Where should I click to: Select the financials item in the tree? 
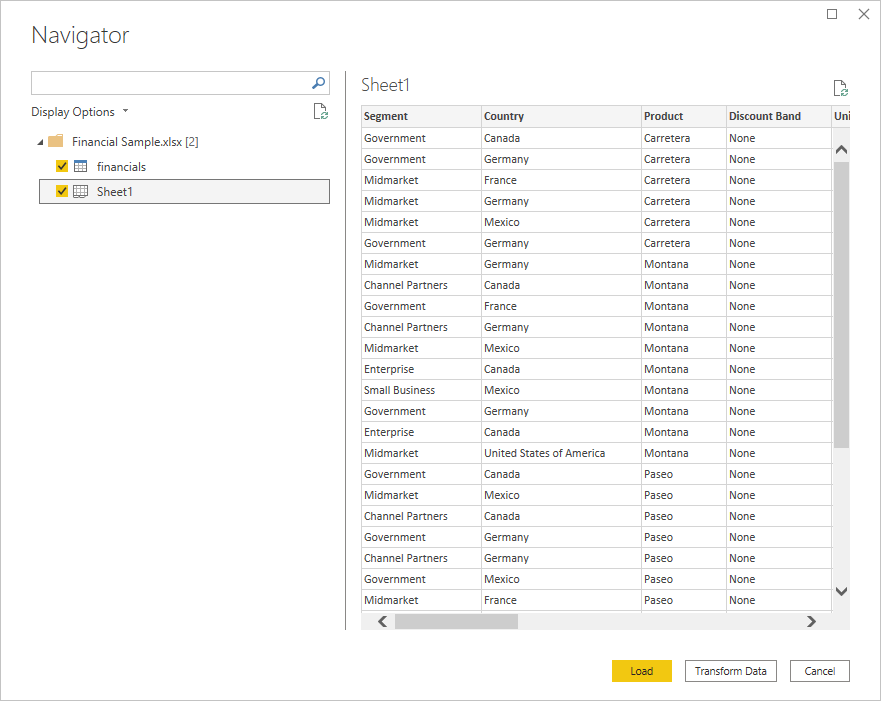pyautogui.click(x=121, y=166)
